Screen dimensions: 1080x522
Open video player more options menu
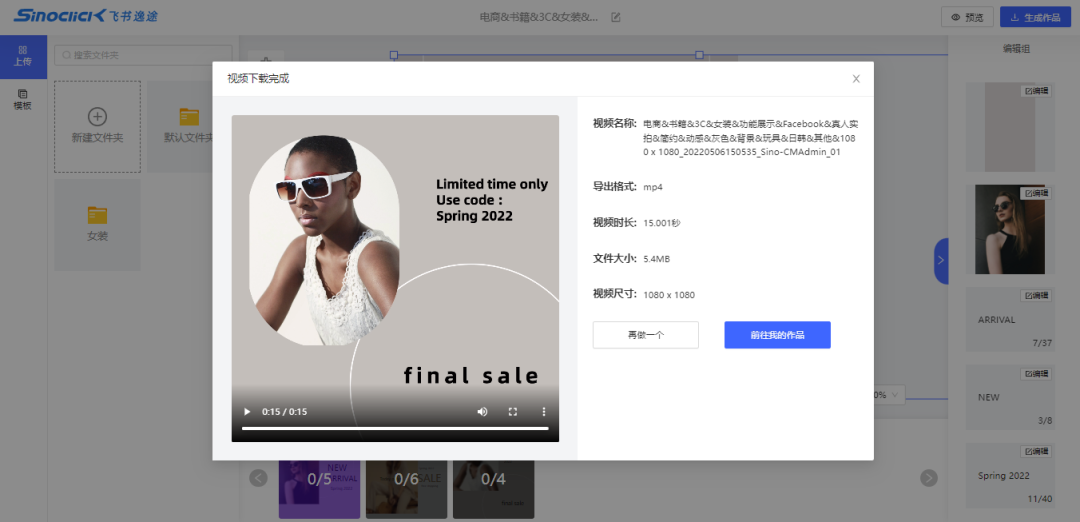click(x=543, y=412)
